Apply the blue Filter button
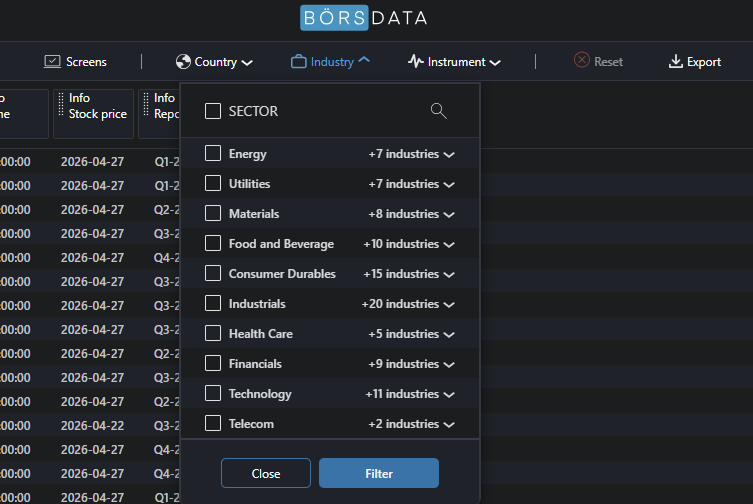 point(379,473)
